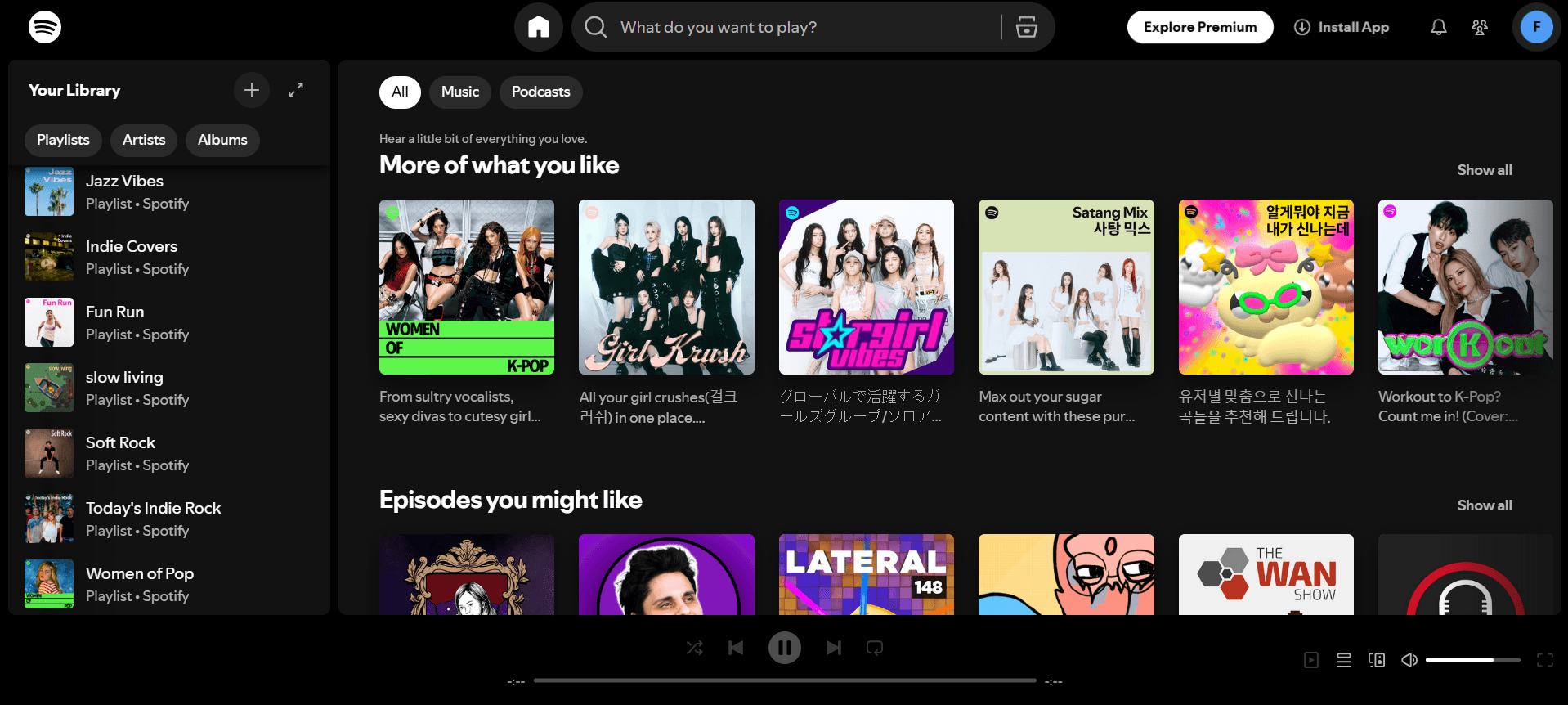Open The WAN Show episode cover

point(1266,574)
